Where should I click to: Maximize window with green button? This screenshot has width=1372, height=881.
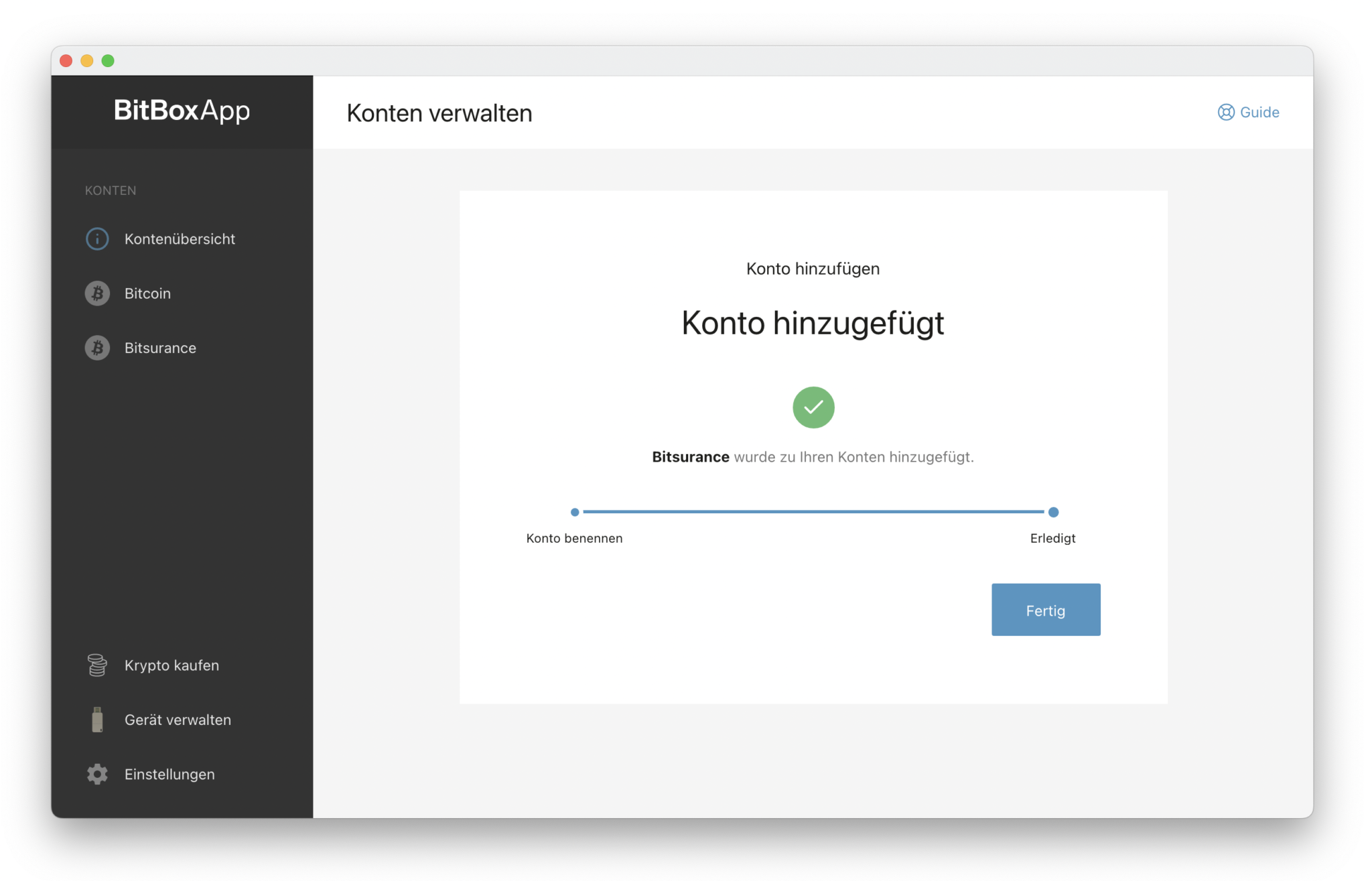click(x=108, y=61)
